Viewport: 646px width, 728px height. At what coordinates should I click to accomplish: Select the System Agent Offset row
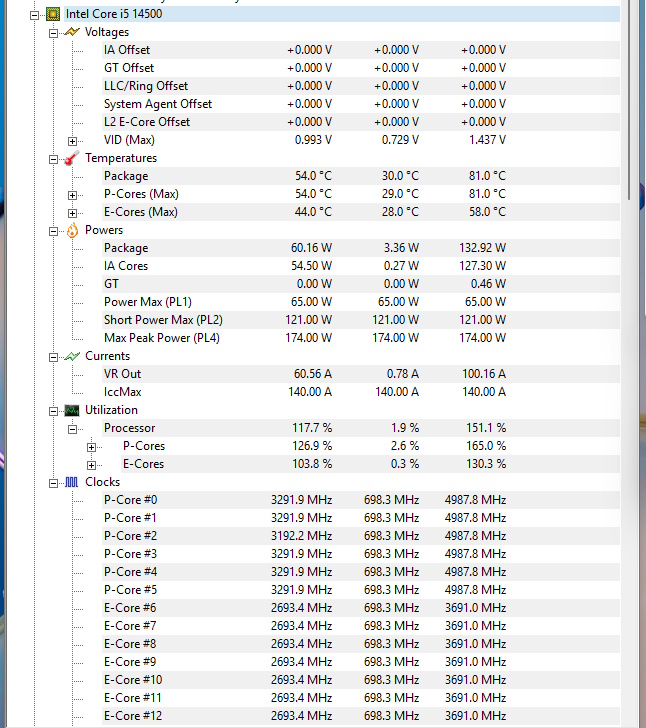158,104
